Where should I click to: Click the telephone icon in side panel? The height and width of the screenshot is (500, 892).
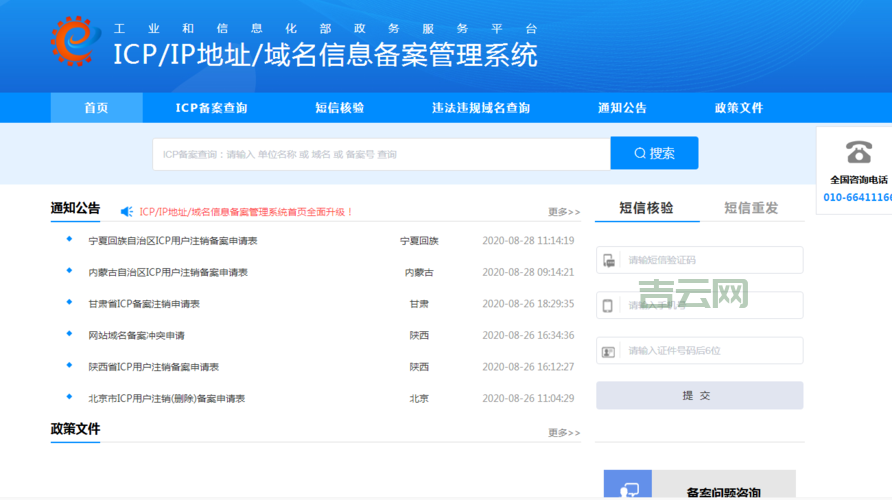[x=858, y=152]
